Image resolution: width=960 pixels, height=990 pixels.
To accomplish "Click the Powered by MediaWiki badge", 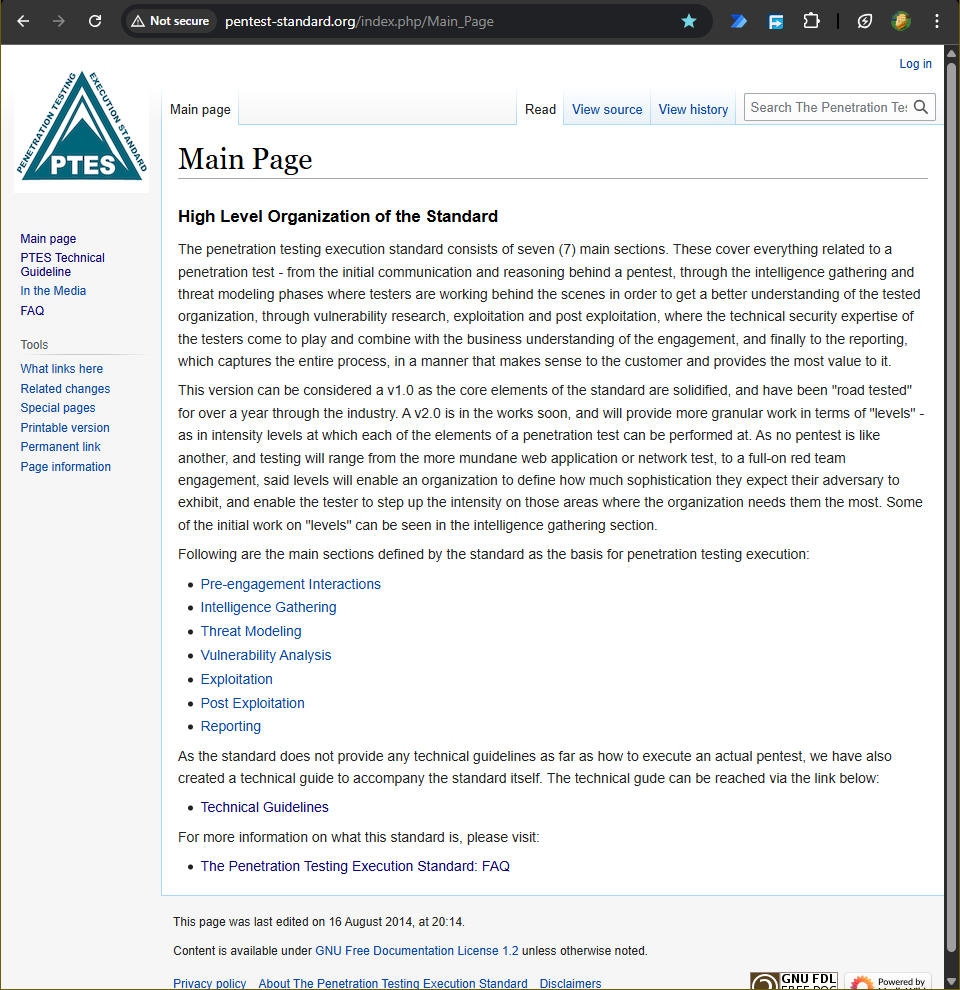I will pos(888,981).
